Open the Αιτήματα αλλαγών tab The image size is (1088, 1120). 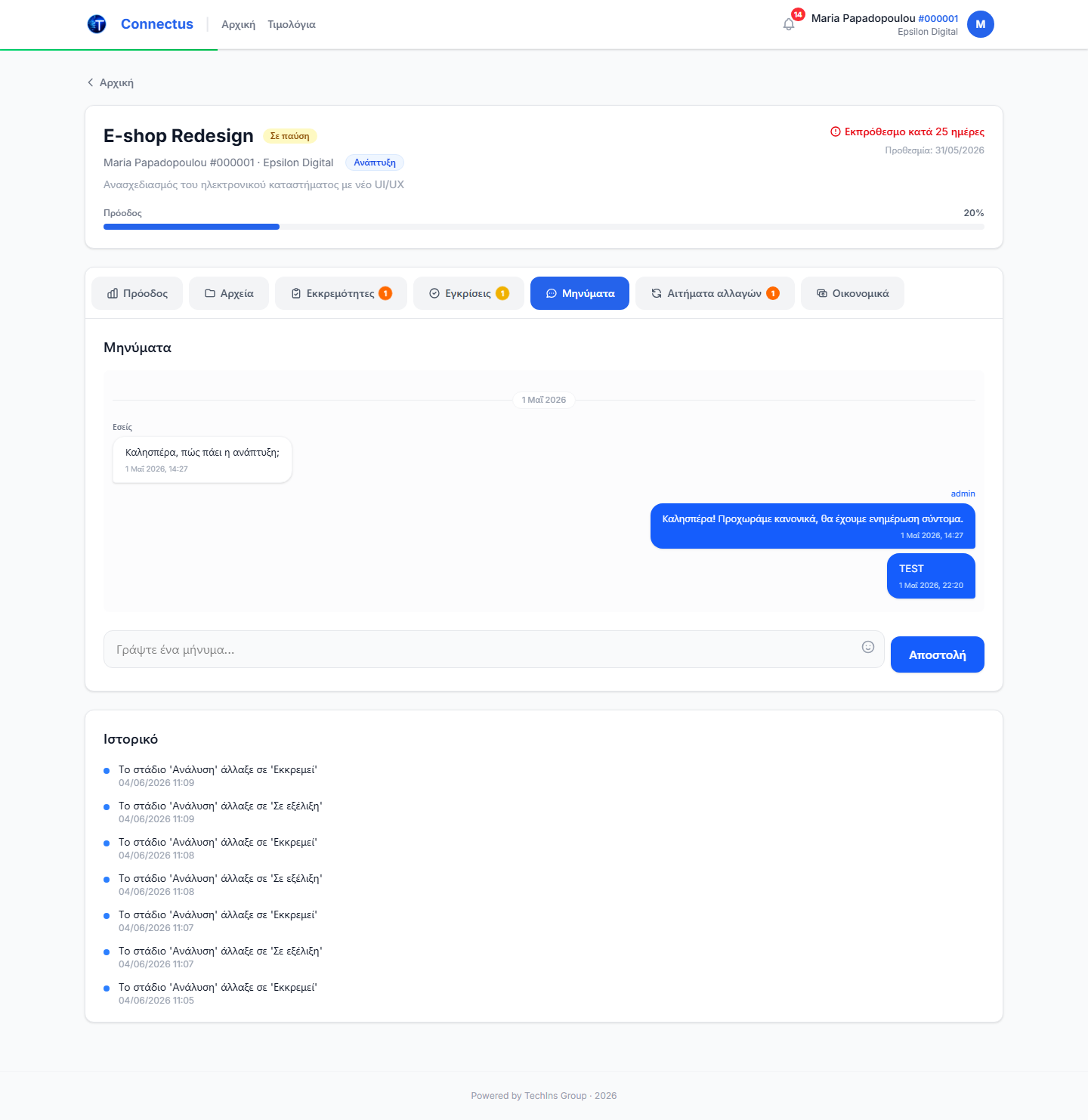(715, 293)
